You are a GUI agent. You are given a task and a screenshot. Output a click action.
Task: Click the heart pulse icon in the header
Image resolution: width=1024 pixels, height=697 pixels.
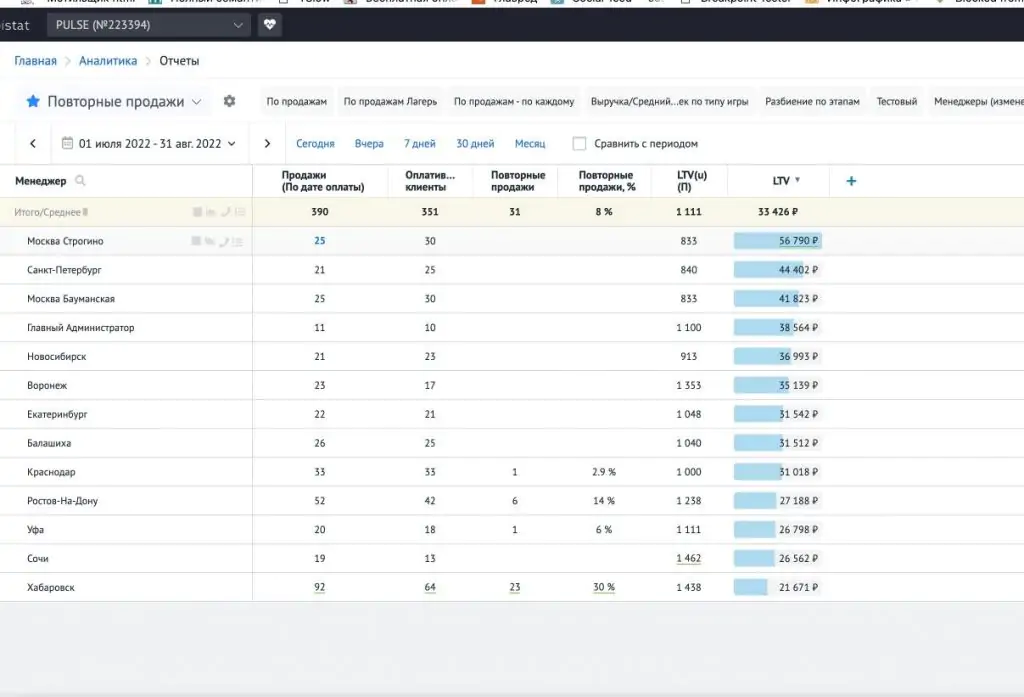270,25
